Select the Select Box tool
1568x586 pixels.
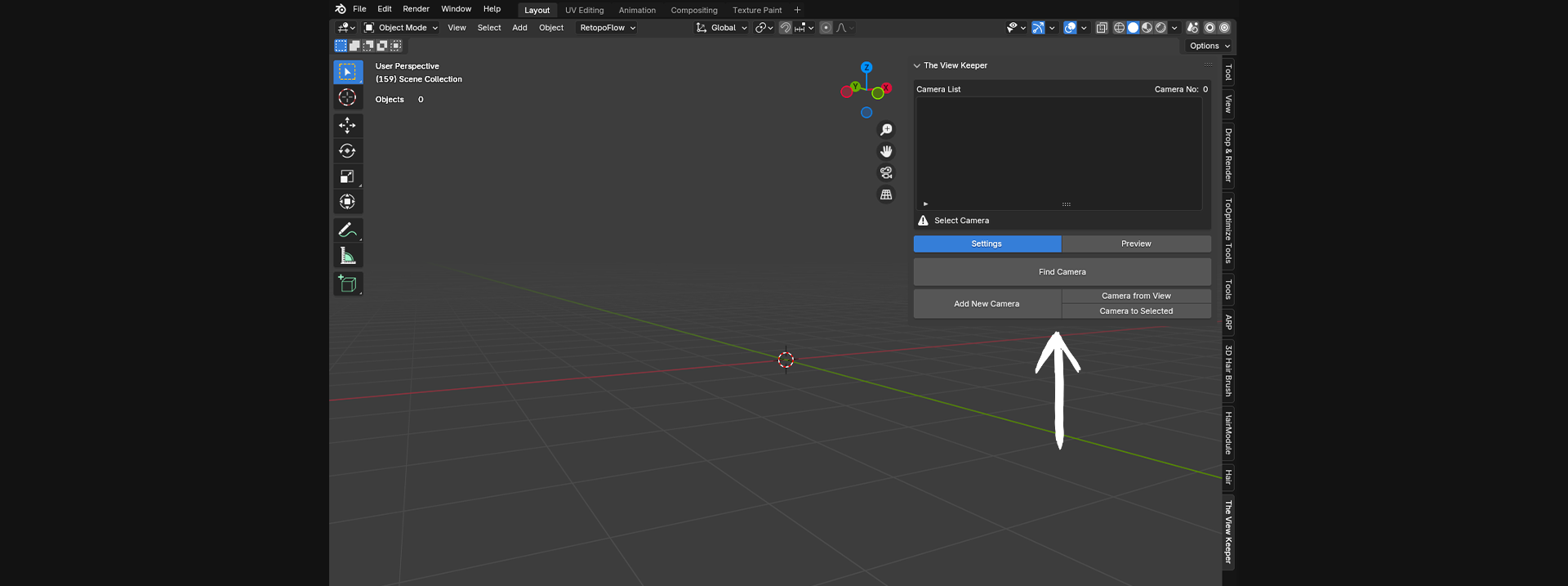347,72
